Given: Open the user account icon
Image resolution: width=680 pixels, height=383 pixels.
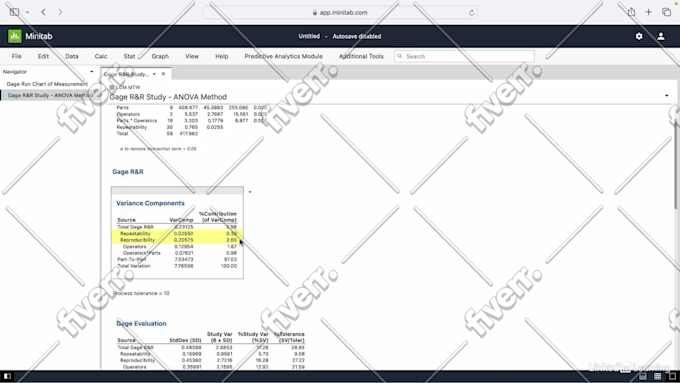Looking at the screenshot, I should (x=660, y=36).
